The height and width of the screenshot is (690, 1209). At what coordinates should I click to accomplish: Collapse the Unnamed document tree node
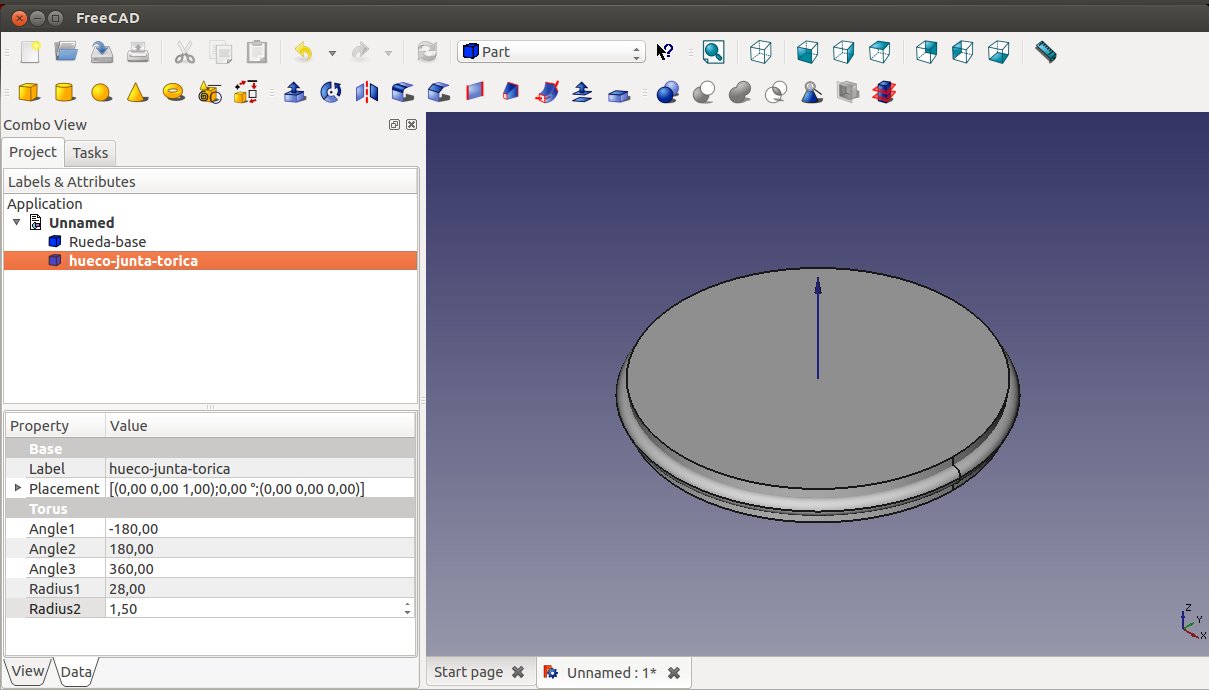(17, 223)
